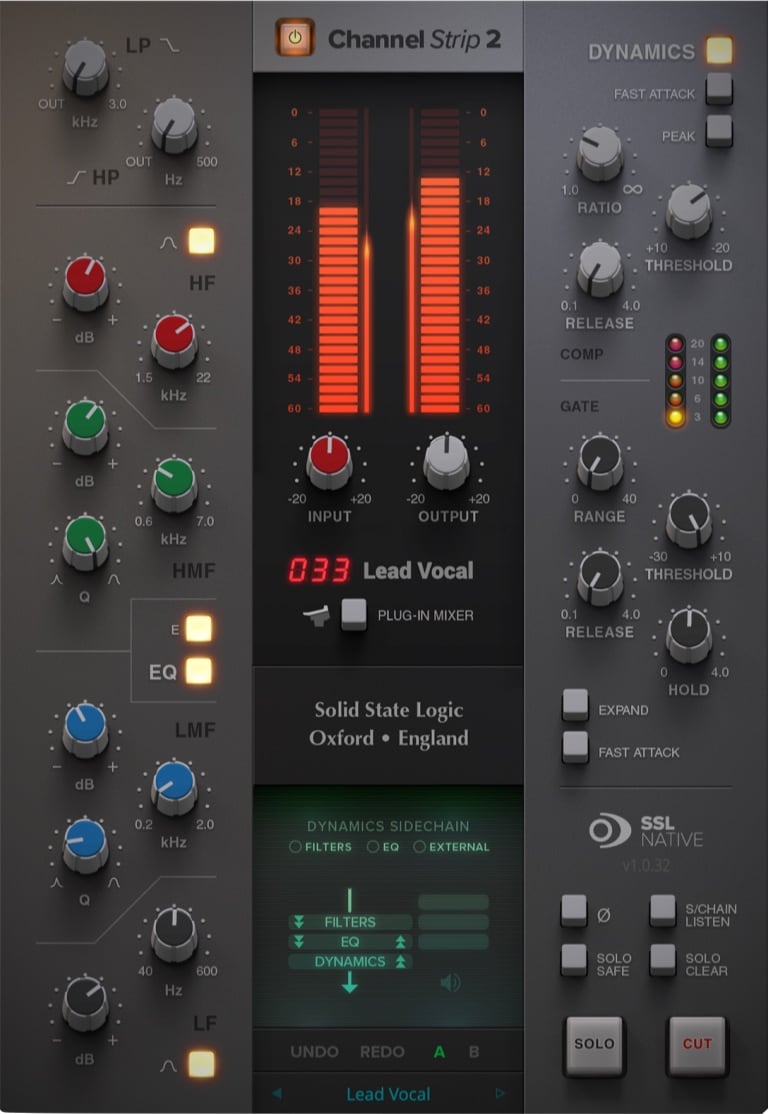Go to previous channel with left arrow
This screenshot has height=1114, width=768.
coord(276,1093)
